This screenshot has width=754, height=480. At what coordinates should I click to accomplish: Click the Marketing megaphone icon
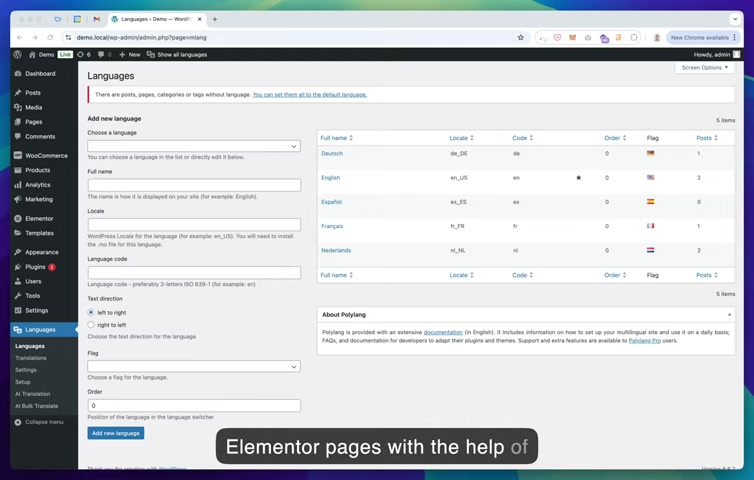(x=18, y=199)
